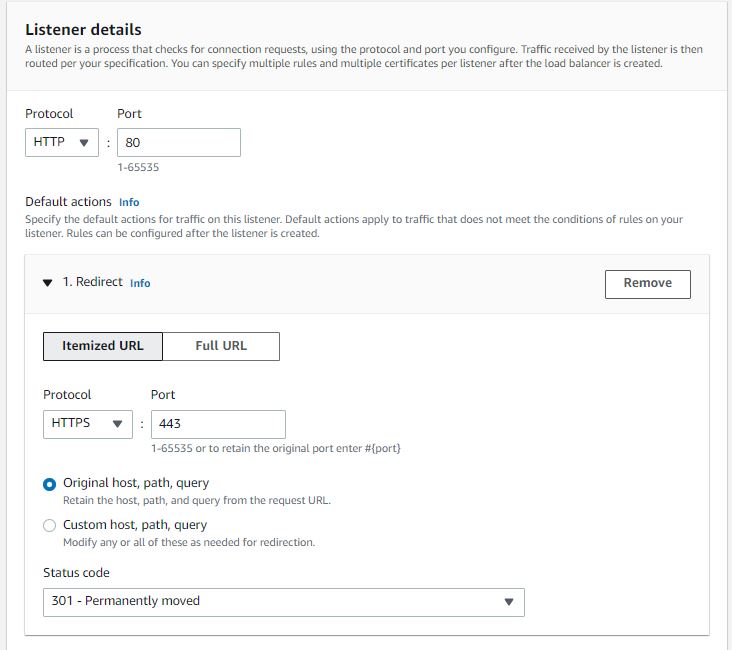732x650 pixels.
Task: Select Original host, path, query radio option
Action: (x=49, y=484)
